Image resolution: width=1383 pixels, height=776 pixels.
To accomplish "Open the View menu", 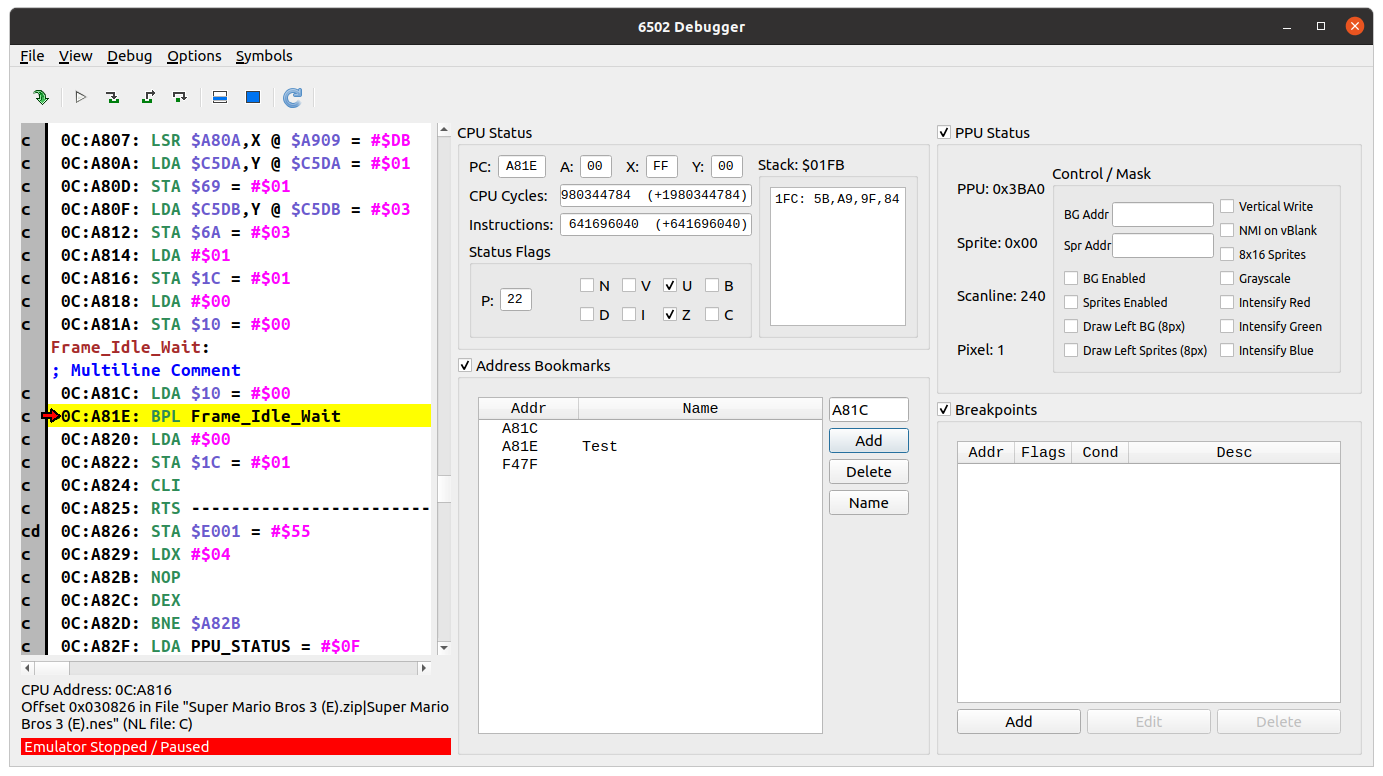I will (x=75, y=56).
